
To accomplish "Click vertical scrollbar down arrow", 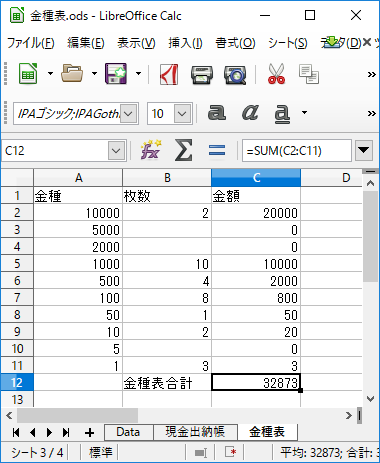I will pos(370,399).
